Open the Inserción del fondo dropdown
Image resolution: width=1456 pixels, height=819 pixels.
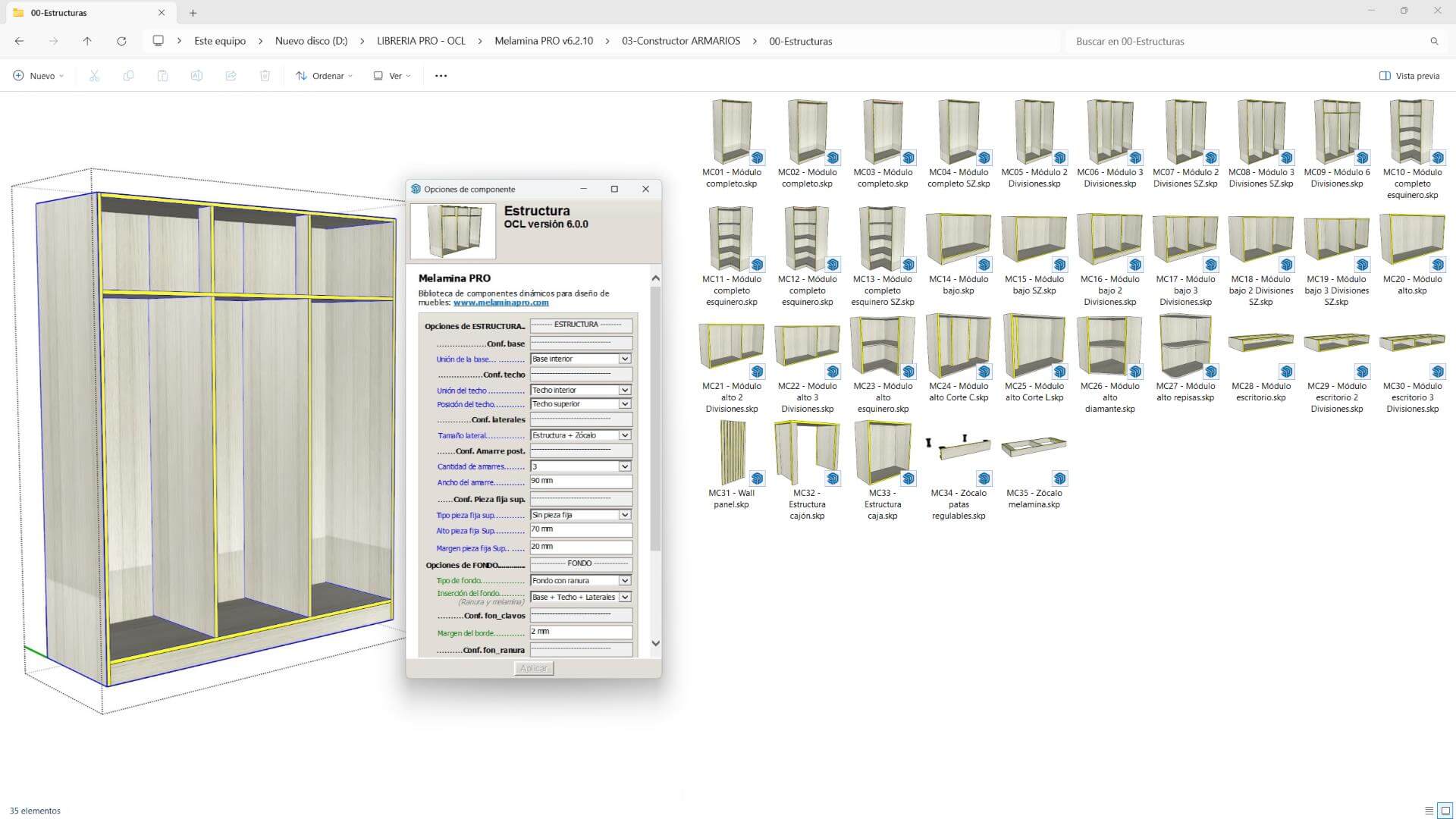(x=625, y=598)
